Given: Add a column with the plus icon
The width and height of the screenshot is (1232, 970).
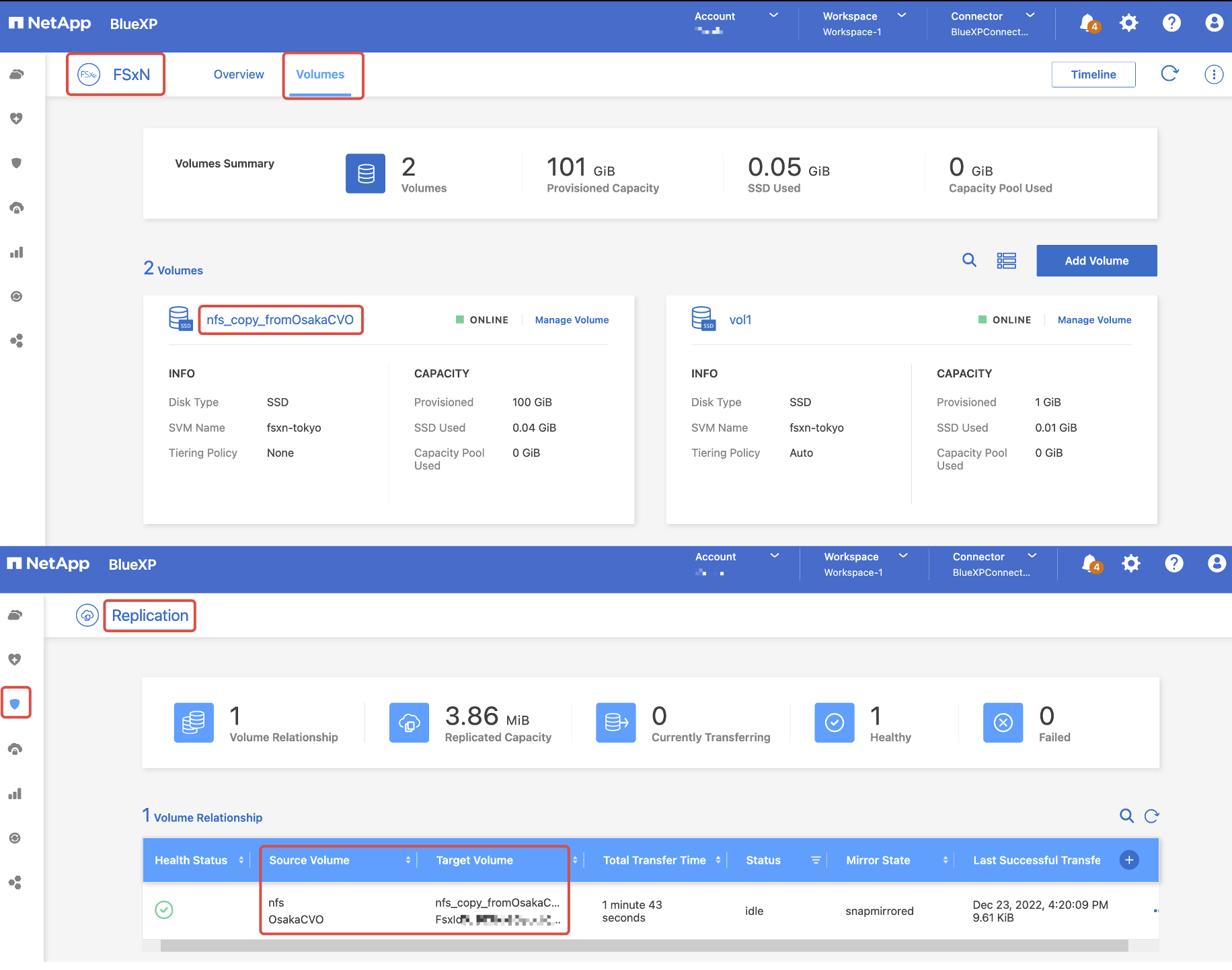Looking at the screenshot, I should click(x=1129, y=860).
